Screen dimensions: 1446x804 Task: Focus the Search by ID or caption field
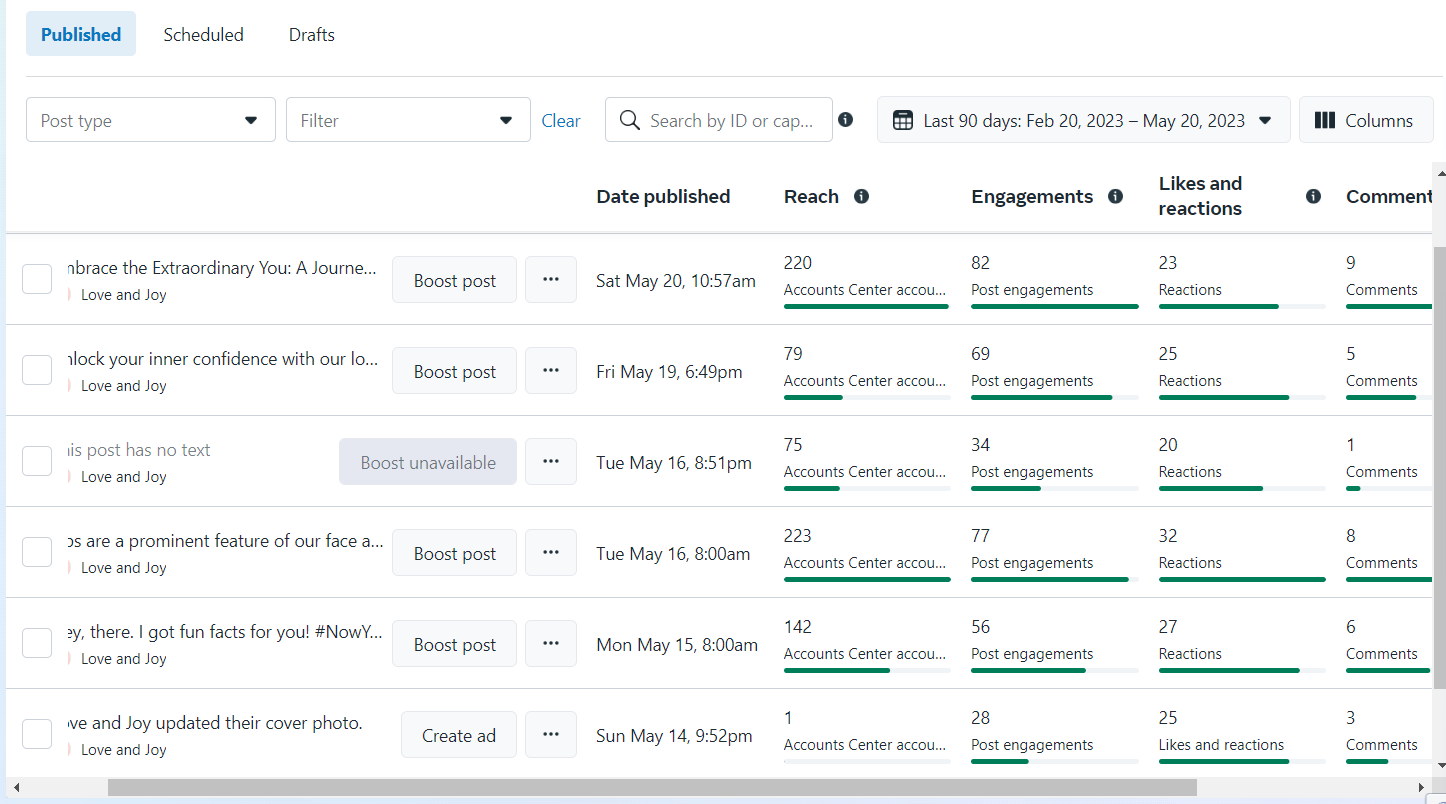click(731, 120)
